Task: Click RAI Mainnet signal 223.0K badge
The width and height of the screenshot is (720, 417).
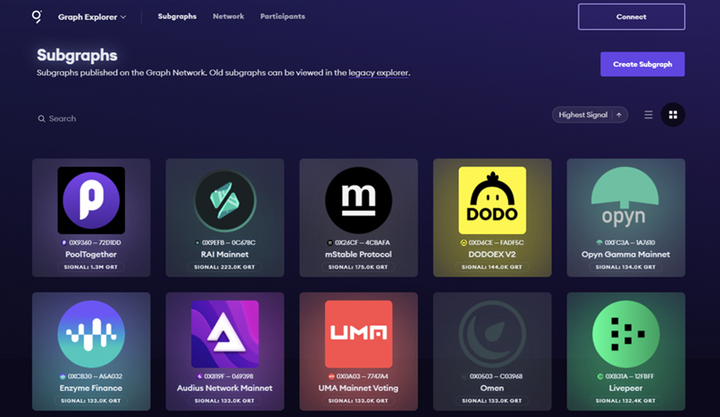Action: pyautogui.click(x=225, y=267)
